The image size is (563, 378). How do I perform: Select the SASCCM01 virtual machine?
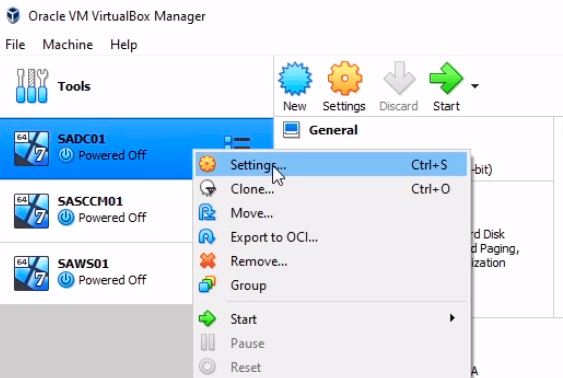pyautogui.click(x=96, y=211)
